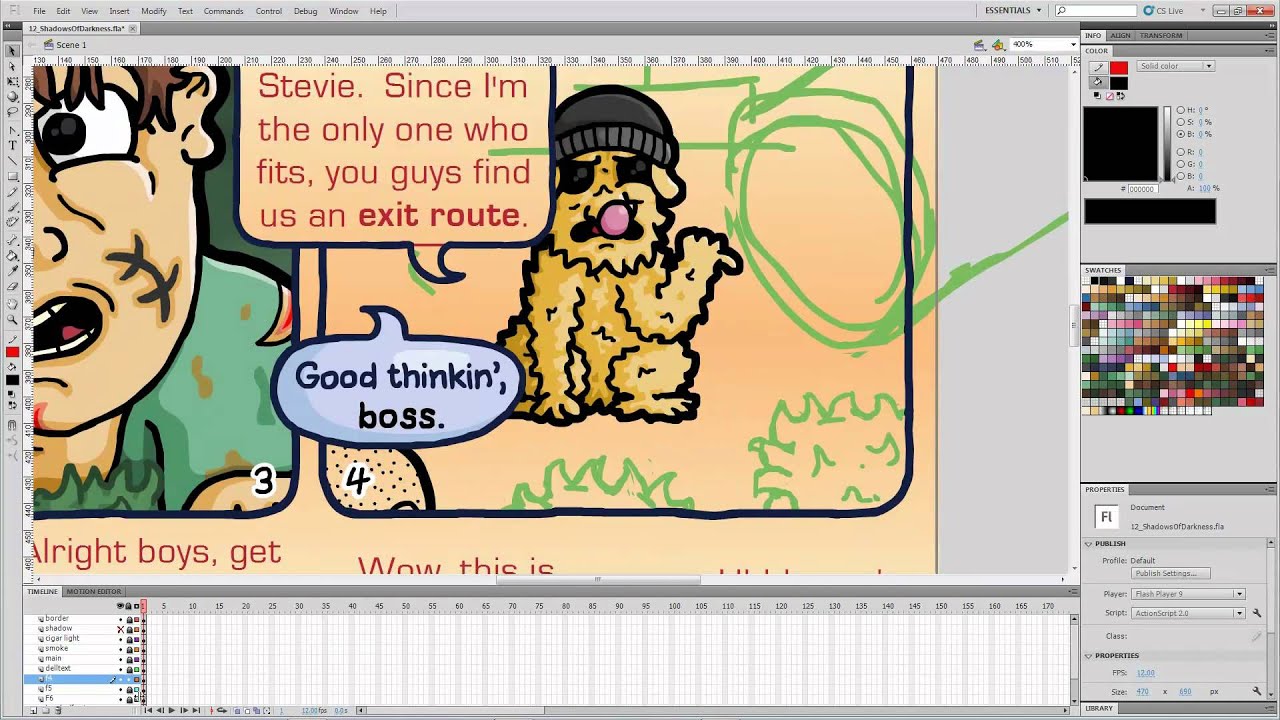Select the G green radio button

coord(1180,164)
